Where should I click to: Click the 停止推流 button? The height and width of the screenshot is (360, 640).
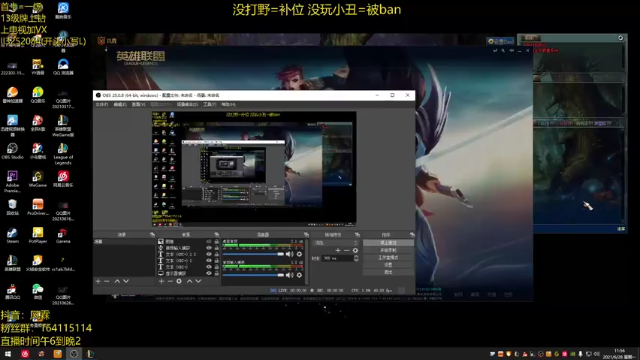click(x=388, y=243)
